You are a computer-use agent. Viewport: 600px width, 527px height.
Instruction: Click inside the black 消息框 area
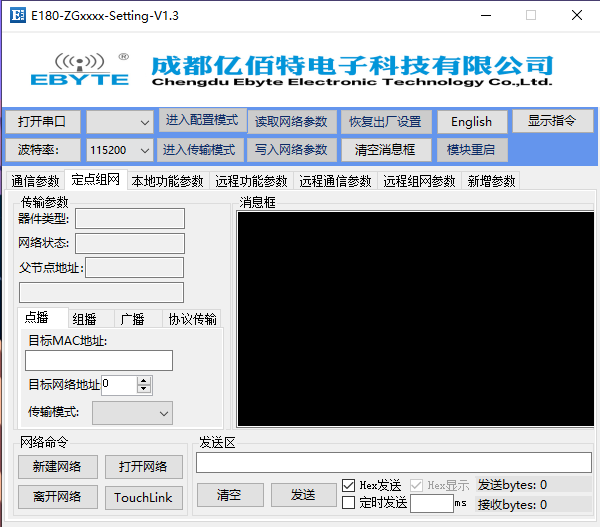416,319
